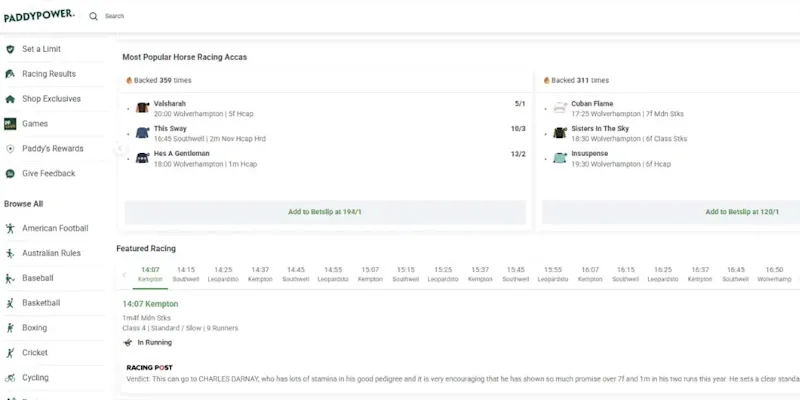Select 14:25 Leopardstown race tab
This screenshot has height=400, width=800.
223,274
